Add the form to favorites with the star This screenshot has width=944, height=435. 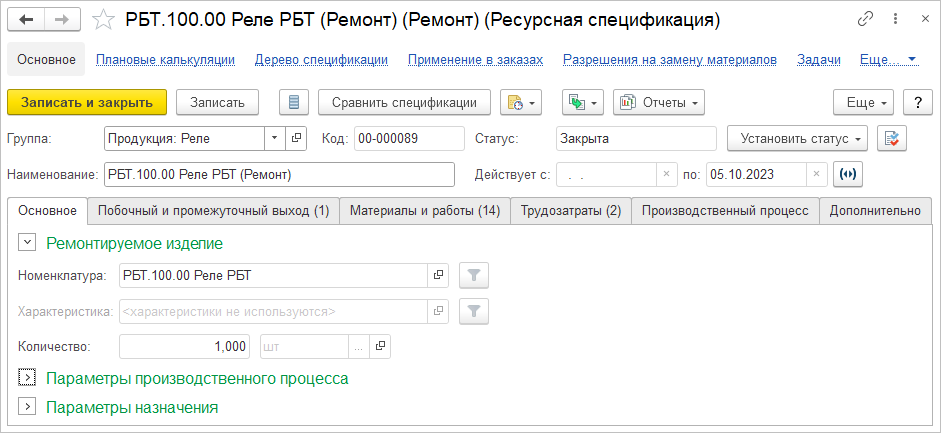click(x=102, y=20)
